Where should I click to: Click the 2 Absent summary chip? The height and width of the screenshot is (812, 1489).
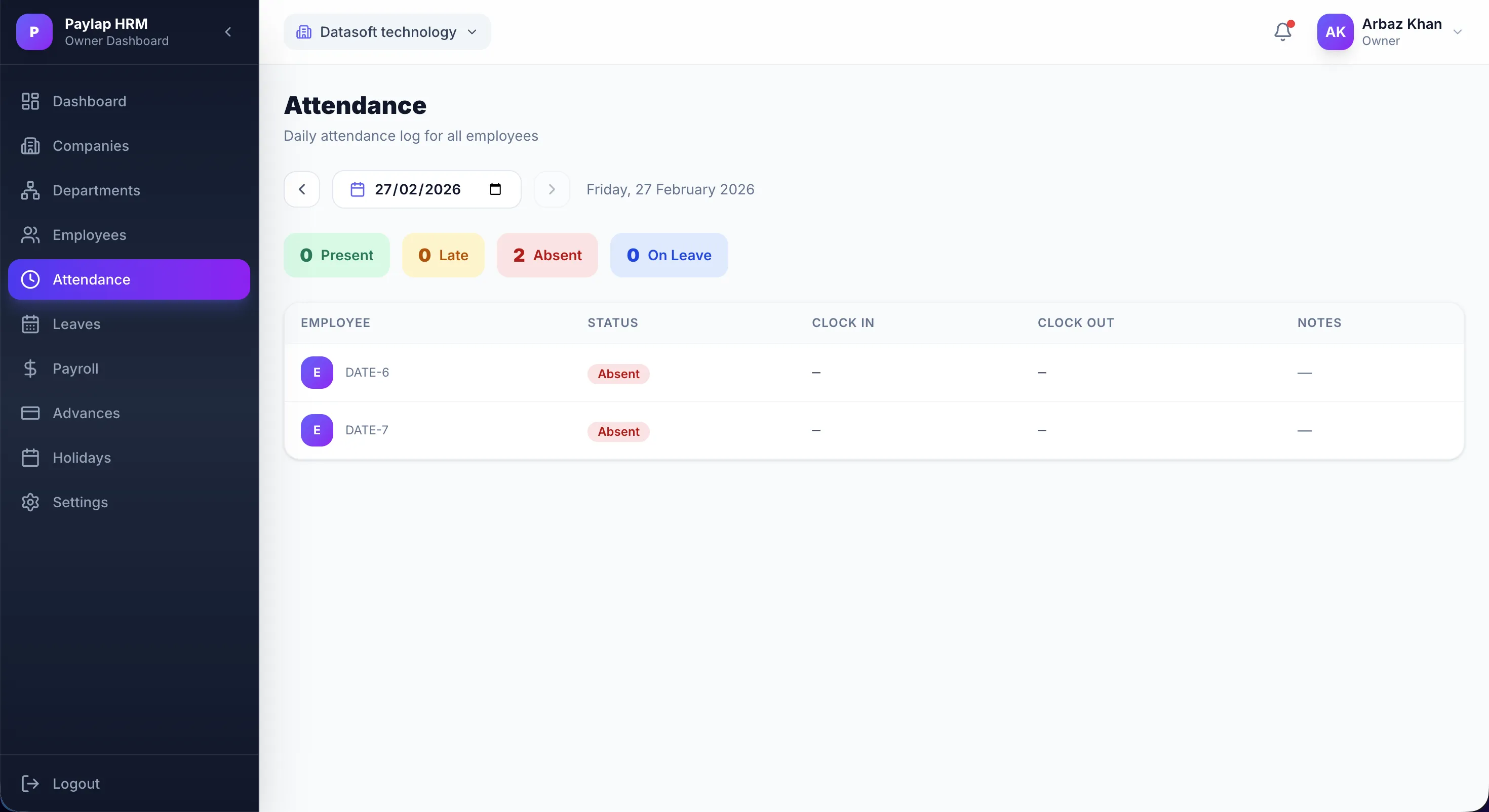point(547,255)
